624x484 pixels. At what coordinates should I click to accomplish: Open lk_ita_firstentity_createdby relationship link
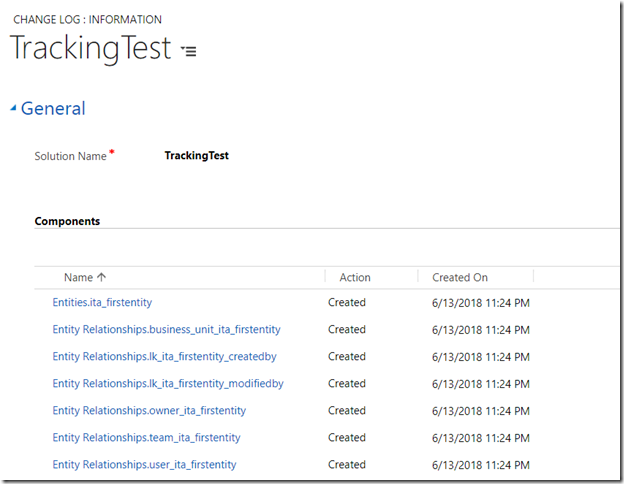coord(164,357)
